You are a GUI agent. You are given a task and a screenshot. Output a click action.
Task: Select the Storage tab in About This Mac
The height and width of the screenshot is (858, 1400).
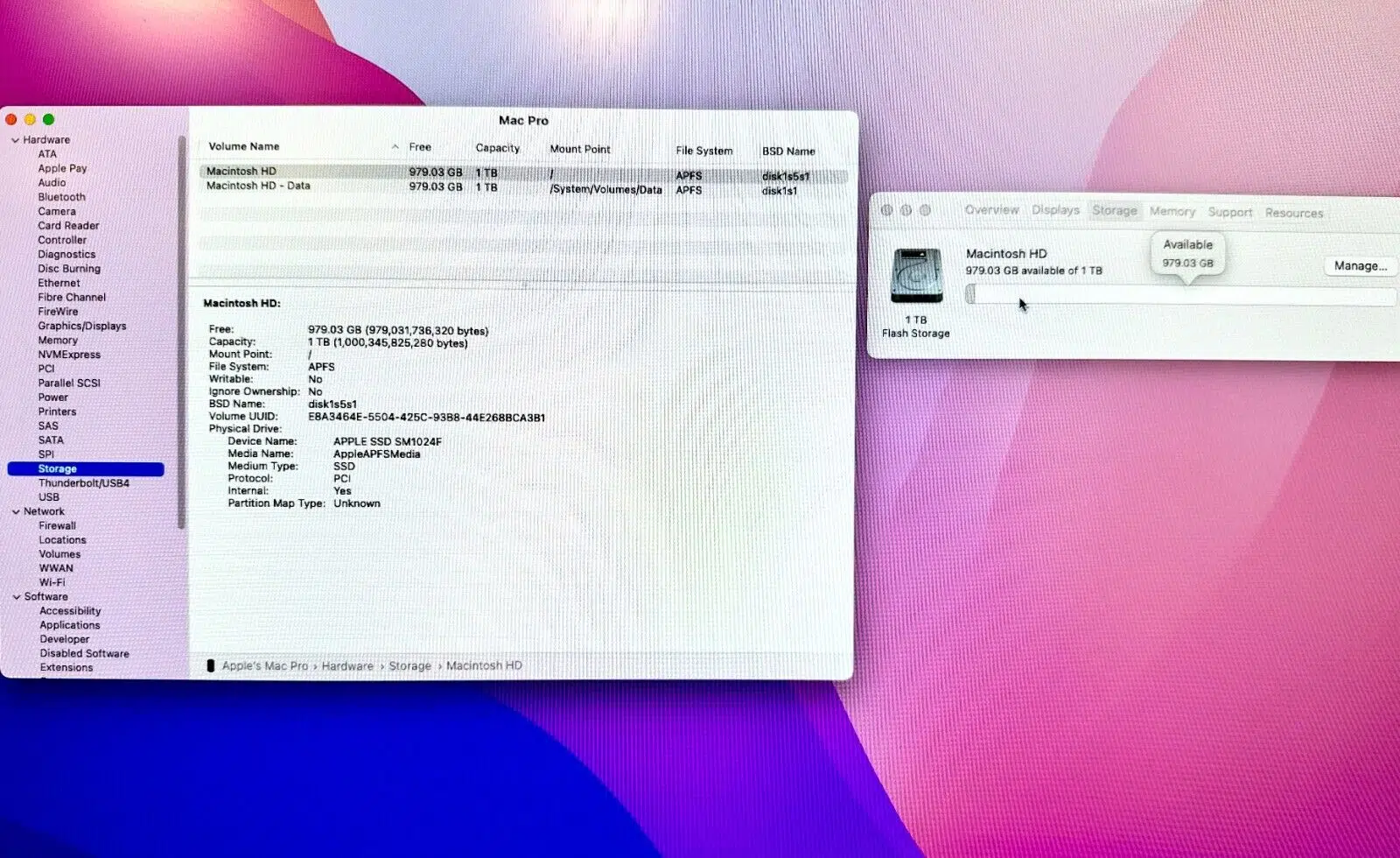coord(1115,211)
